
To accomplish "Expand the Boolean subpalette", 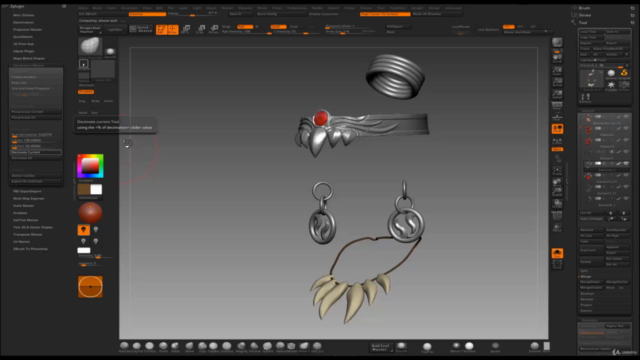I will point(587,293).
